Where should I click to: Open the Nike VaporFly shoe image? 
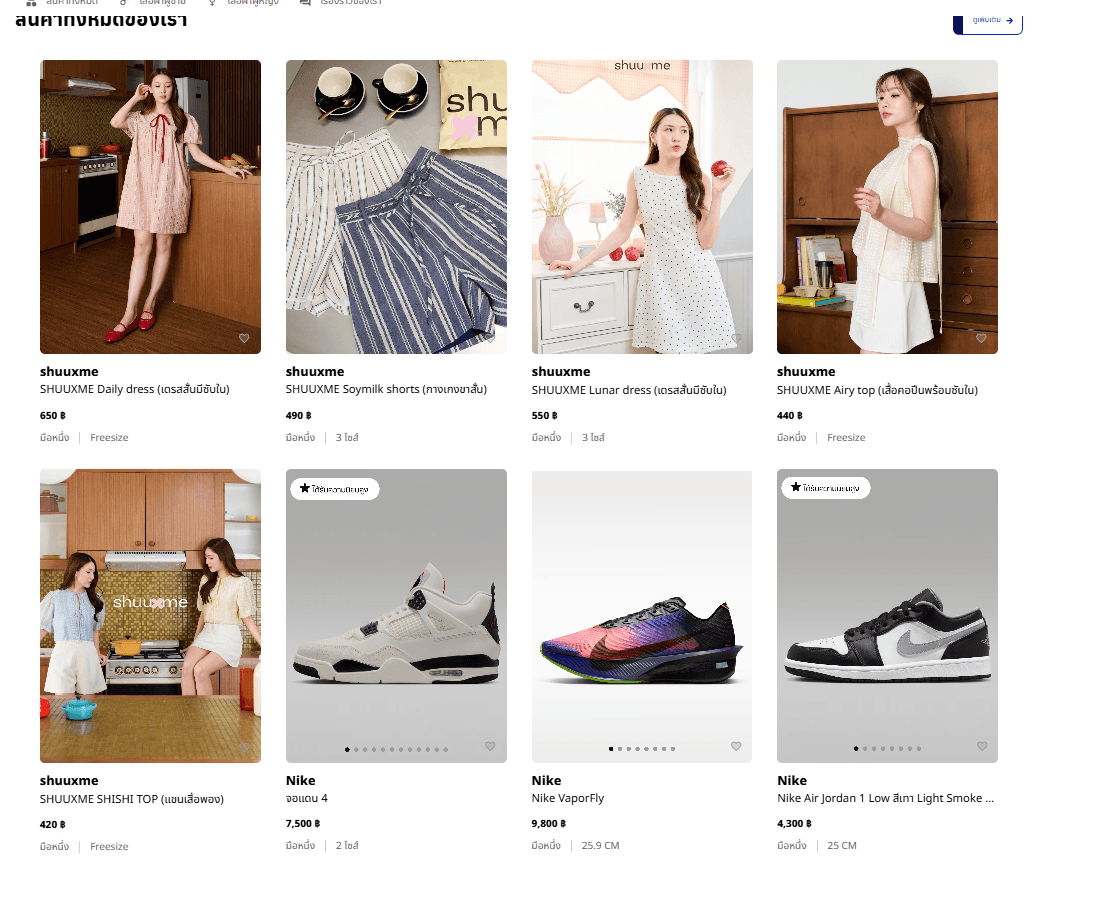(x=642, y=616)
